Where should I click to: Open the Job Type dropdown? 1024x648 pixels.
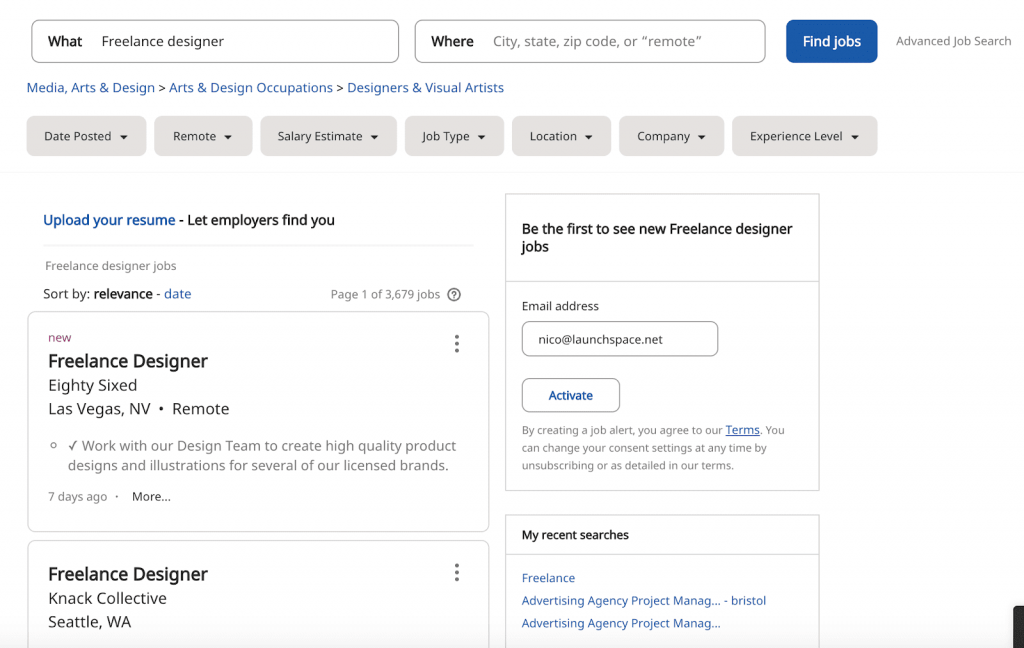point(454,136)
